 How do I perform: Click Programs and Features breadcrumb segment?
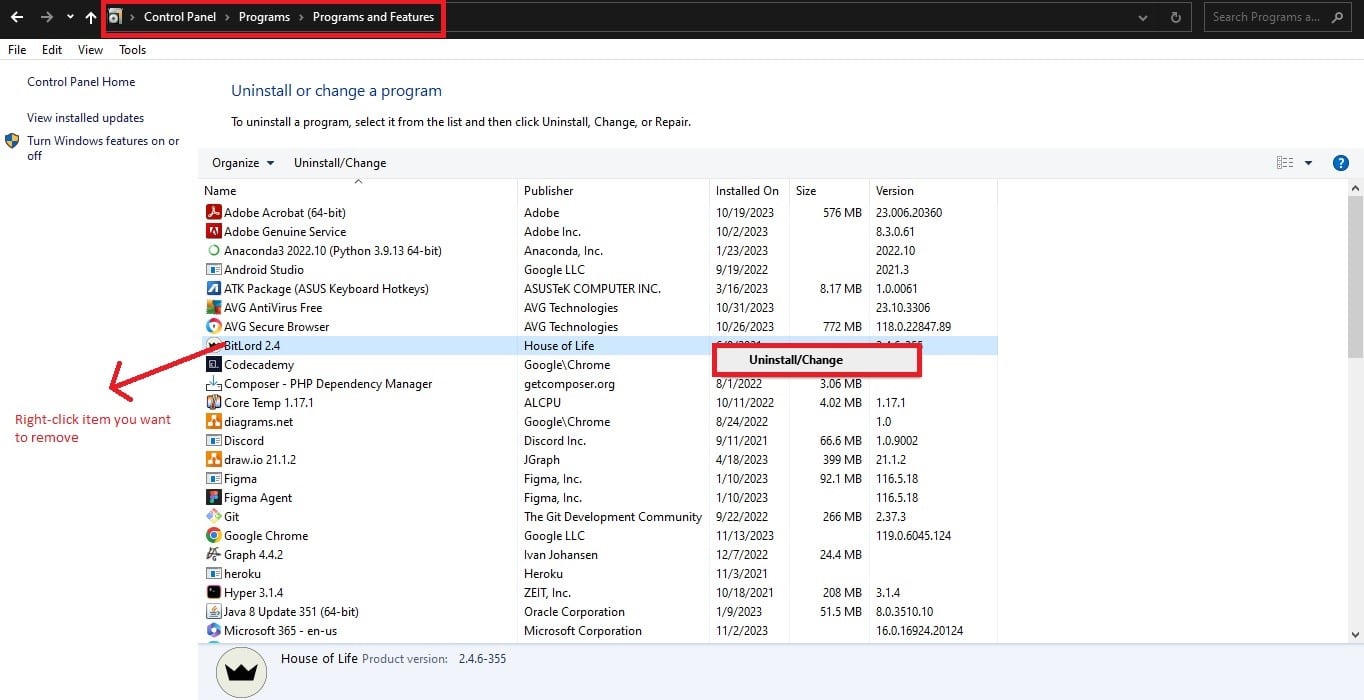click(373, 17)
